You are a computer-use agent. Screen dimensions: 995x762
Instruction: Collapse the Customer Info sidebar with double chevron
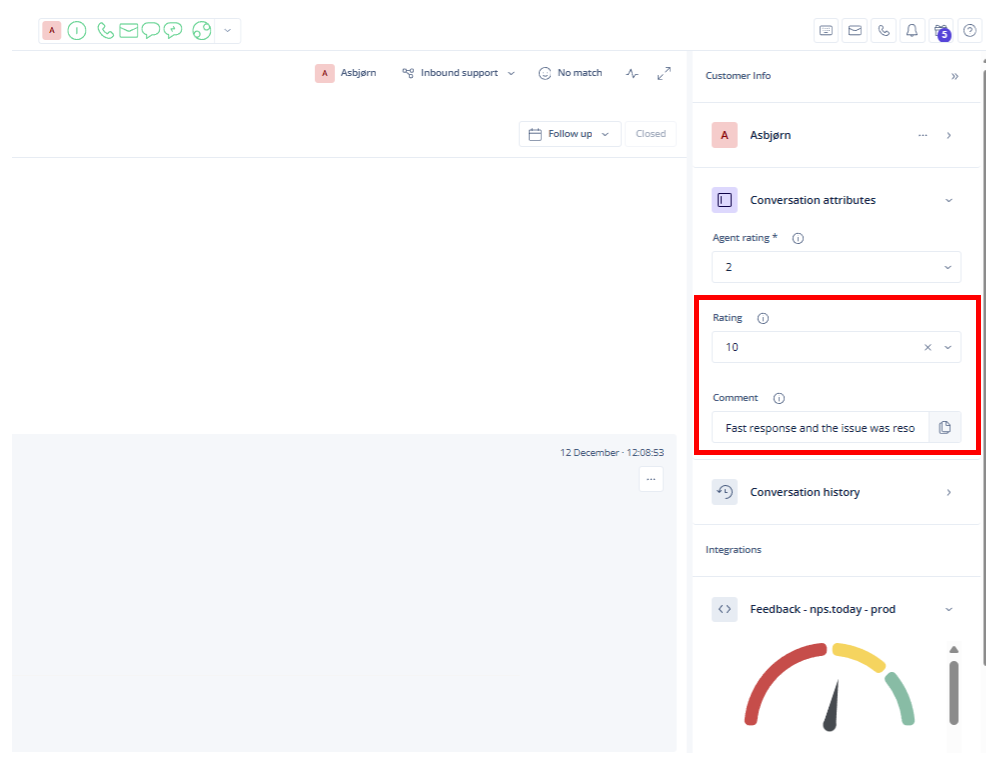click(955, 76)
